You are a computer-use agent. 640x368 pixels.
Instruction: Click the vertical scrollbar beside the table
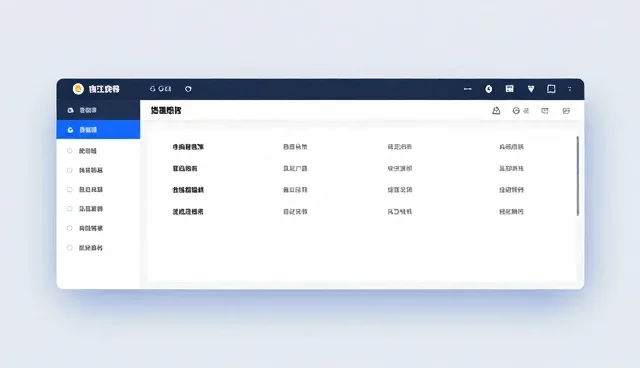tap(578, 176)
